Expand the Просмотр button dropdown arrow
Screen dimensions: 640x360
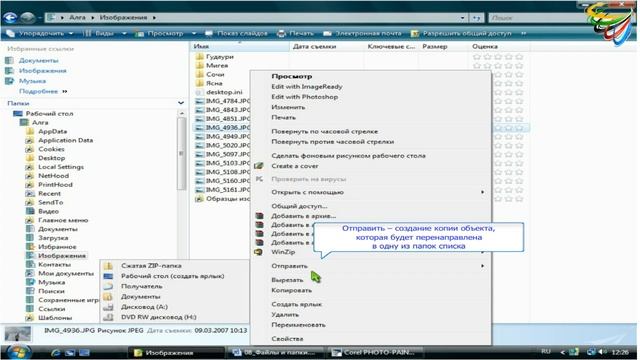pyautogui.click(x=194, y=33)
